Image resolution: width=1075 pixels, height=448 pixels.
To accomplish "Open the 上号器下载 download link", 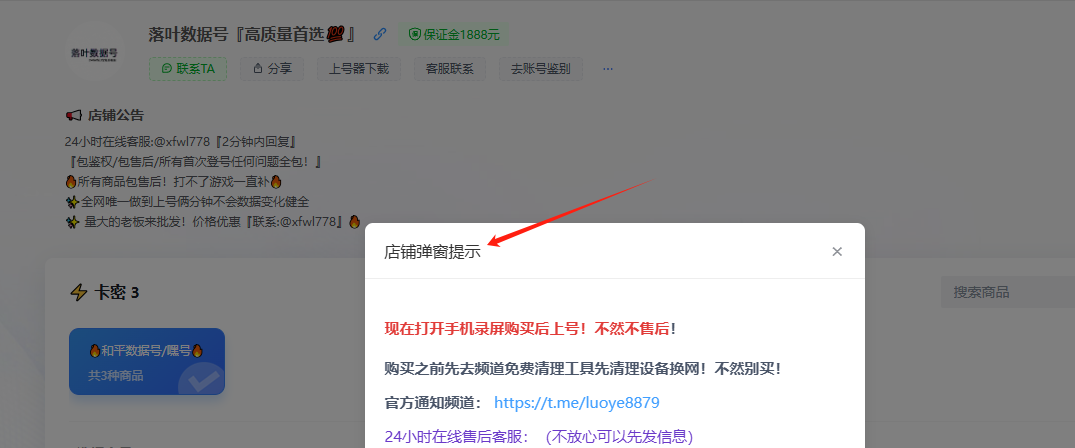I will click(x=359, y=69).
